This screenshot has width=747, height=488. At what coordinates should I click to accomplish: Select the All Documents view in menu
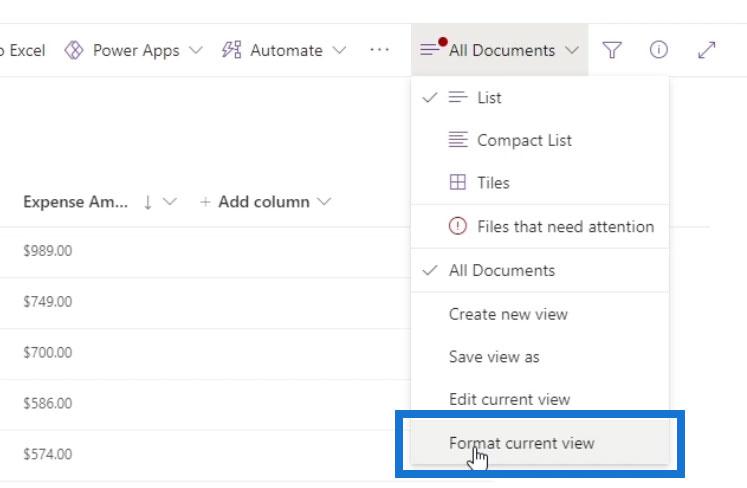pyautogui.click(x=540, y=270)
